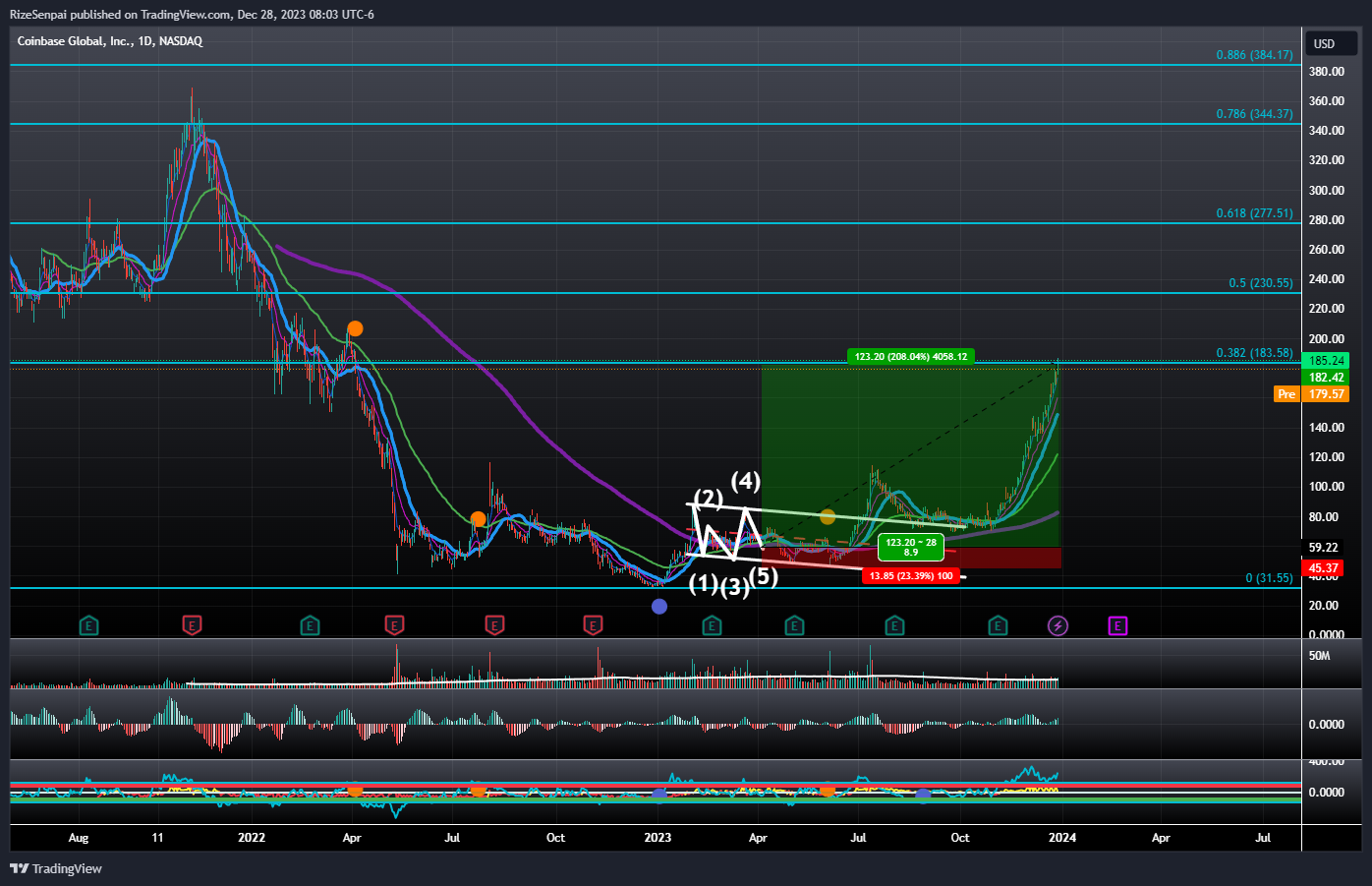The height and width of the screenshot is (886, 1372).
Task: Click the orange signal dot near July 2022
Action: coord(478,518)
